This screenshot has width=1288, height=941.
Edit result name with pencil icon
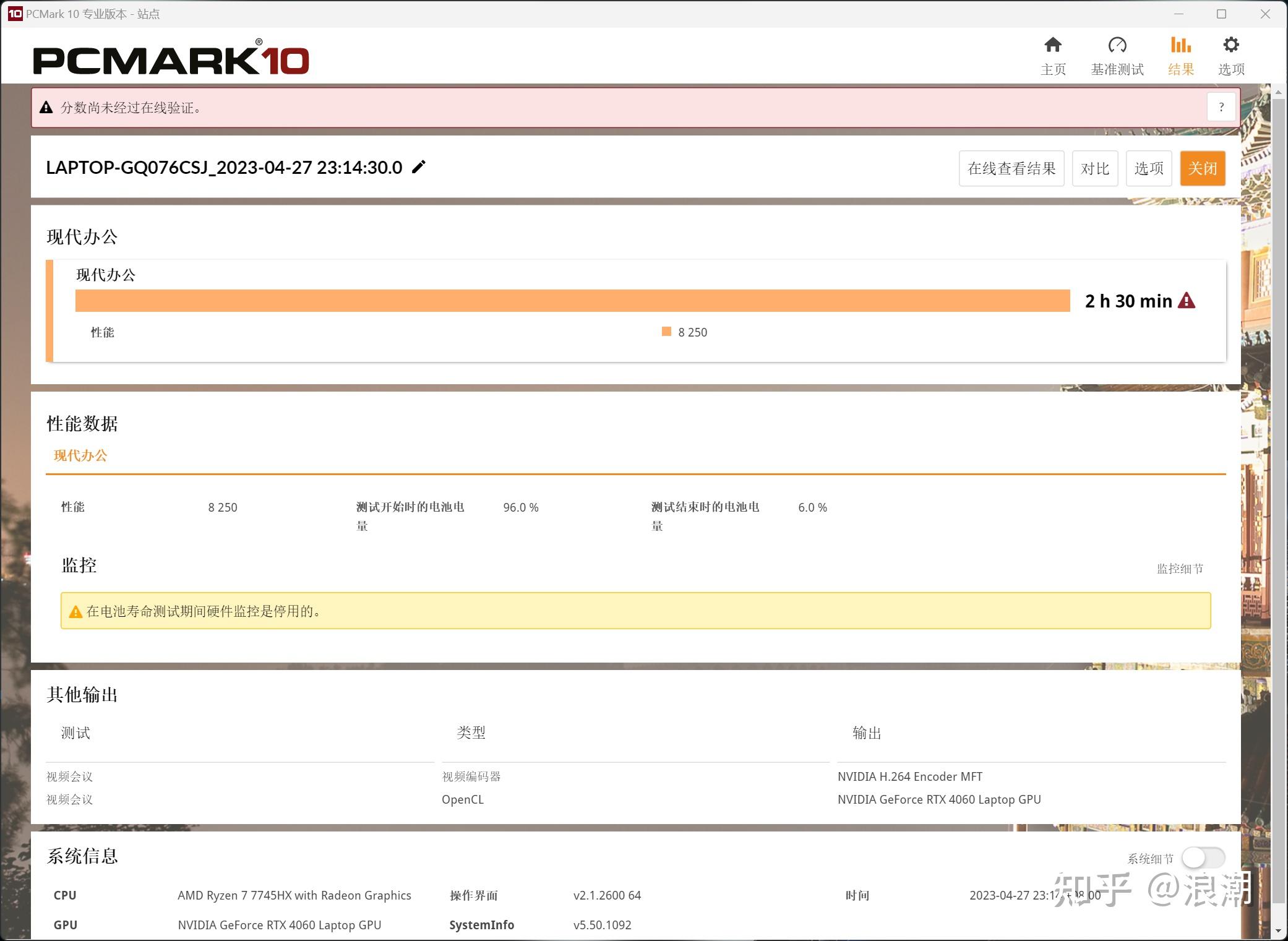point(419,167)
